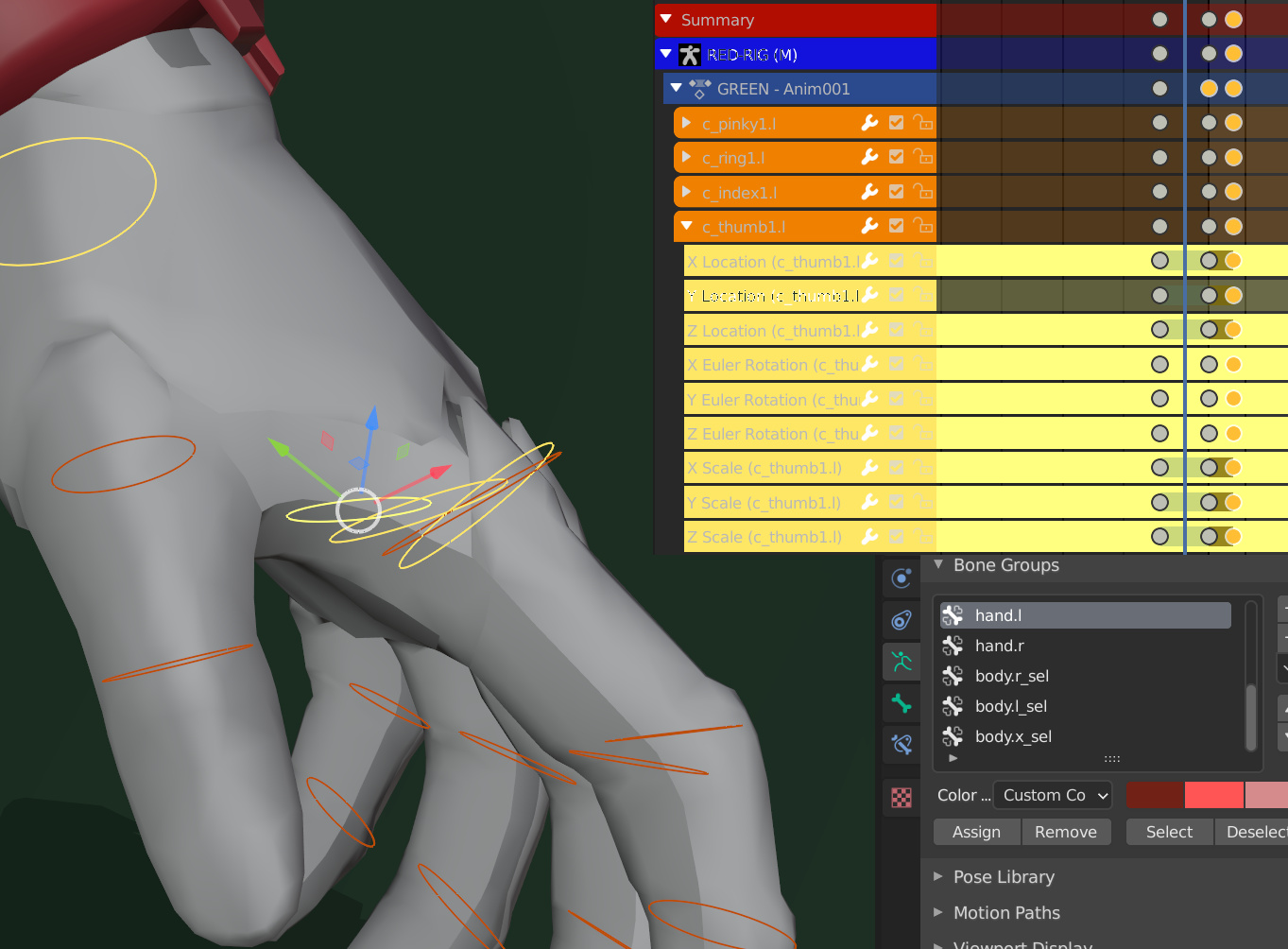Select body.x_sel bone group
The width and height of the screenshot is (1288, 949).
tap(1086, 736)
